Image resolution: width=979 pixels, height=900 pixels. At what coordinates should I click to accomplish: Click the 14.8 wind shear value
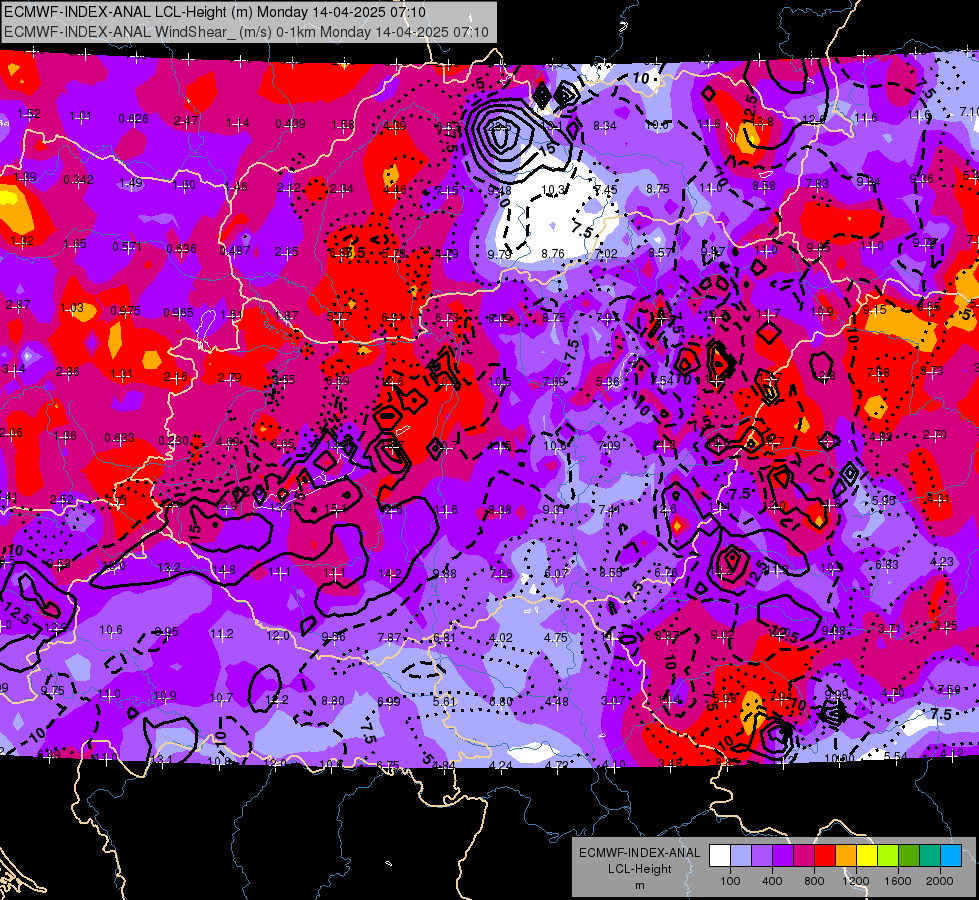(x=224, y=570)
